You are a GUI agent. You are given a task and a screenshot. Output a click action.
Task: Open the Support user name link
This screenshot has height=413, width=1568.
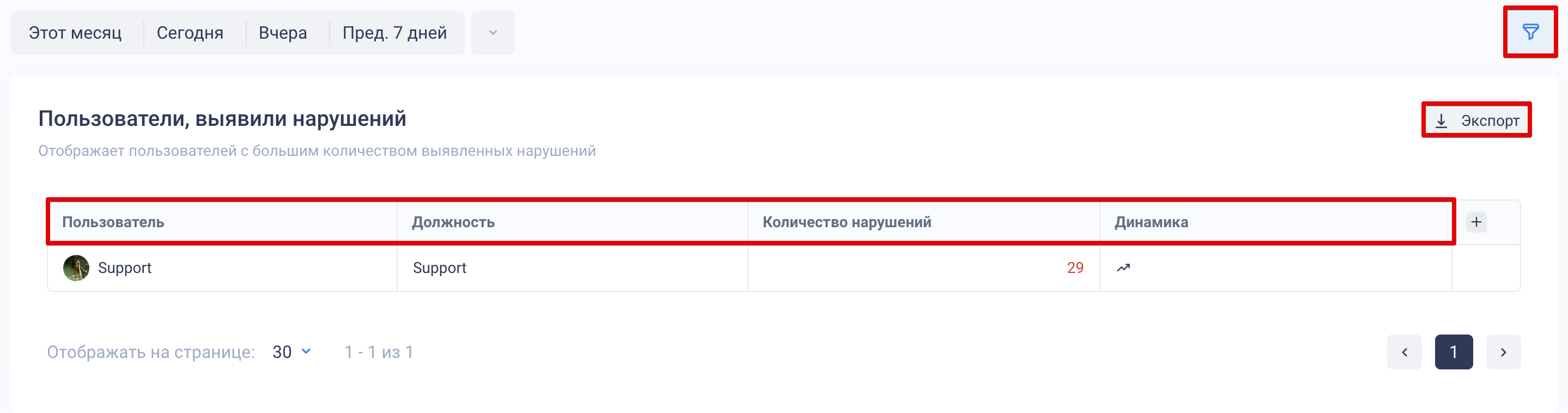tap(125, 268)
